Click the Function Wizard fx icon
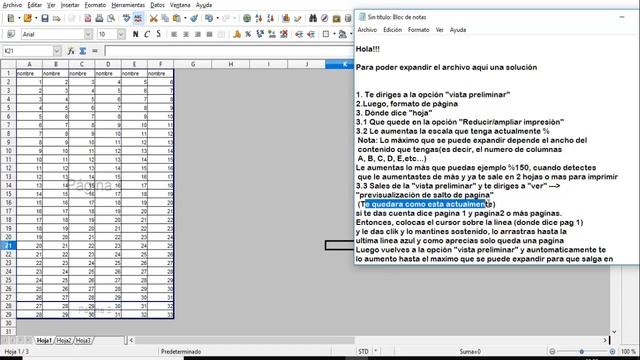 tap(71, 51)
